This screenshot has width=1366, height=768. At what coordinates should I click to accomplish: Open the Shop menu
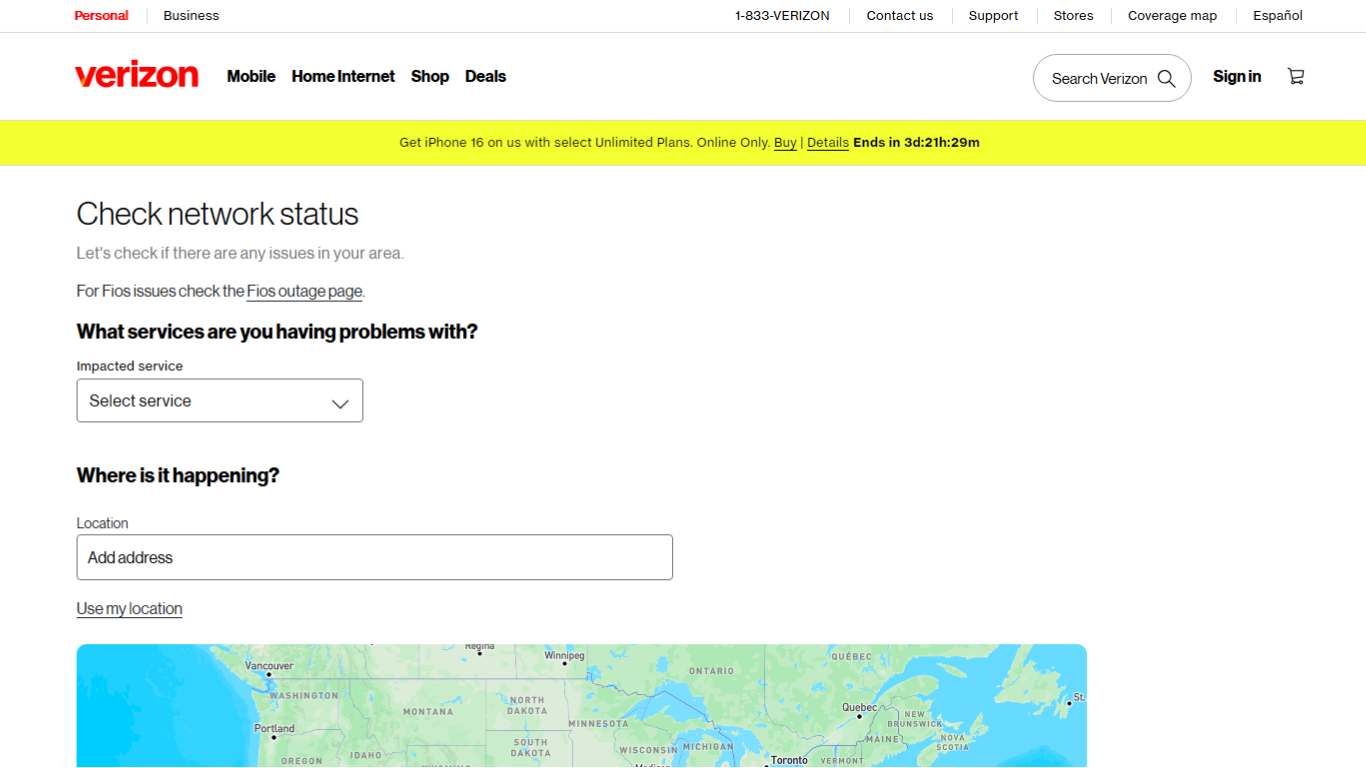(x=430, y=76)
